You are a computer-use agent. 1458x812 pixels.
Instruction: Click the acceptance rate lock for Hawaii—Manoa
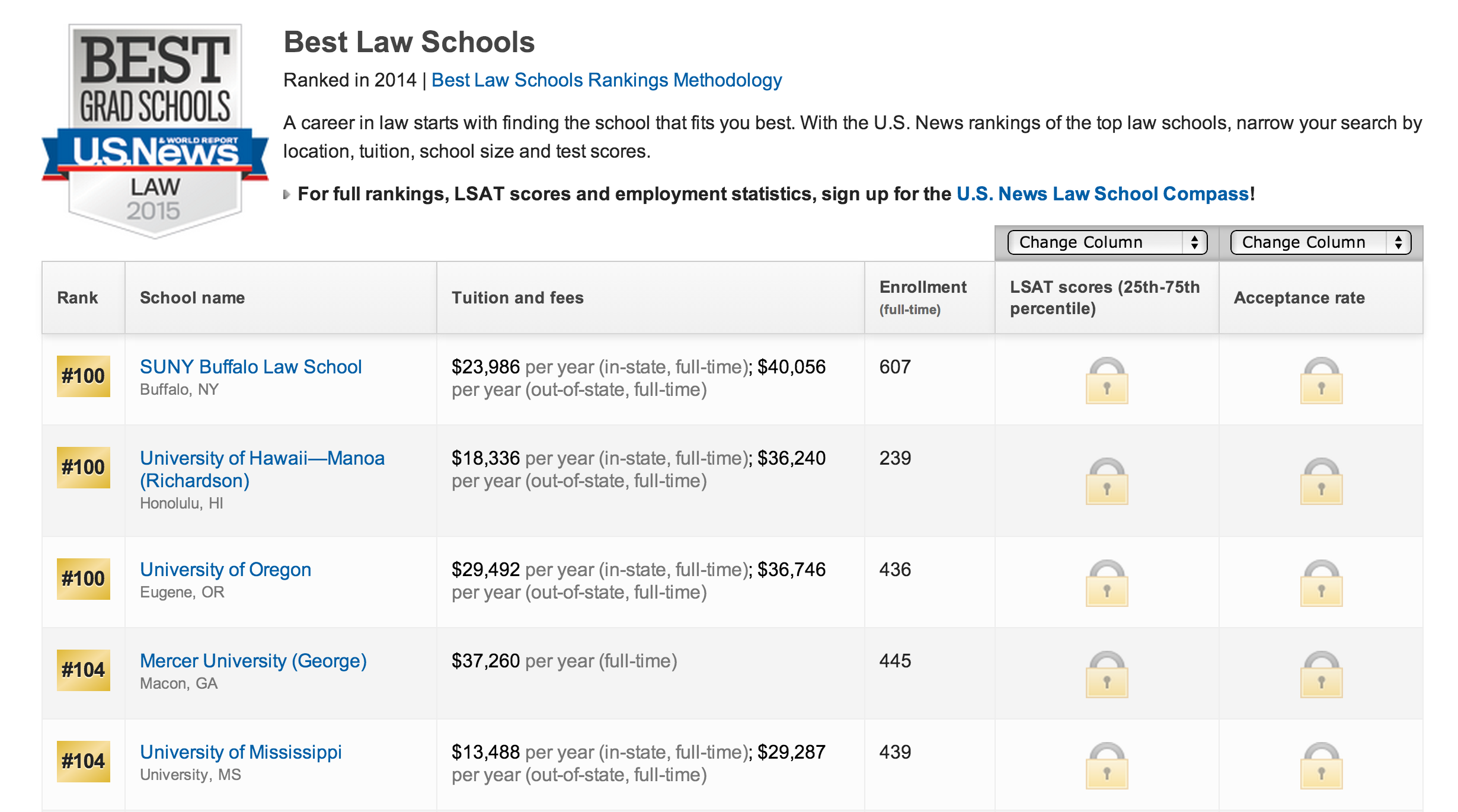click(1321, 481)
